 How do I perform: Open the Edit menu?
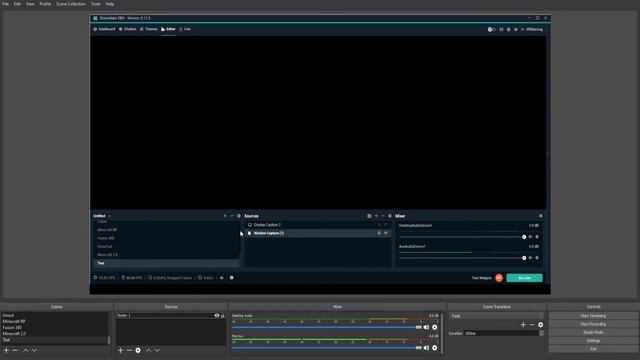tap(17, 4)
